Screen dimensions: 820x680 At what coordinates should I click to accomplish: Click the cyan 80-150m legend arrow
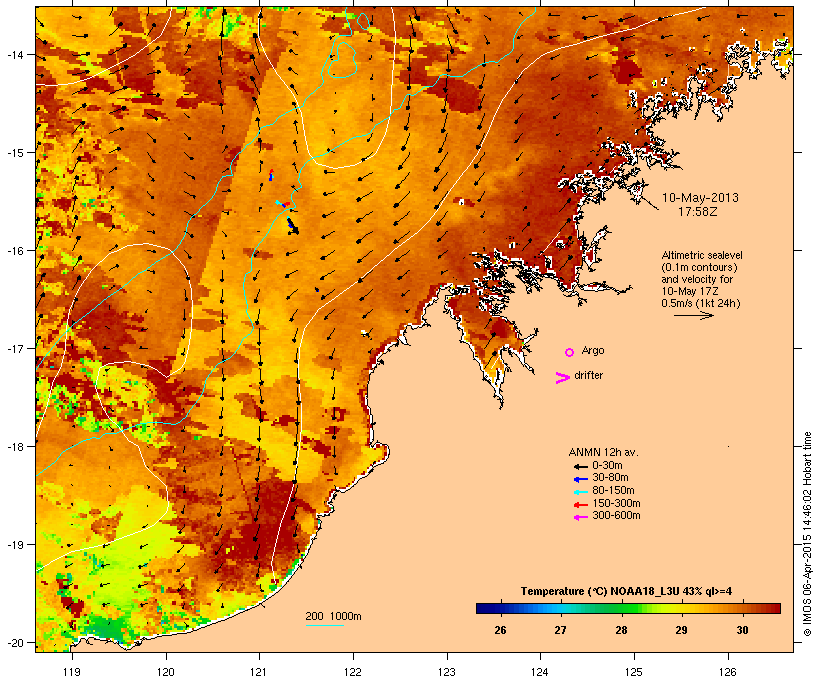click(580, 492)
